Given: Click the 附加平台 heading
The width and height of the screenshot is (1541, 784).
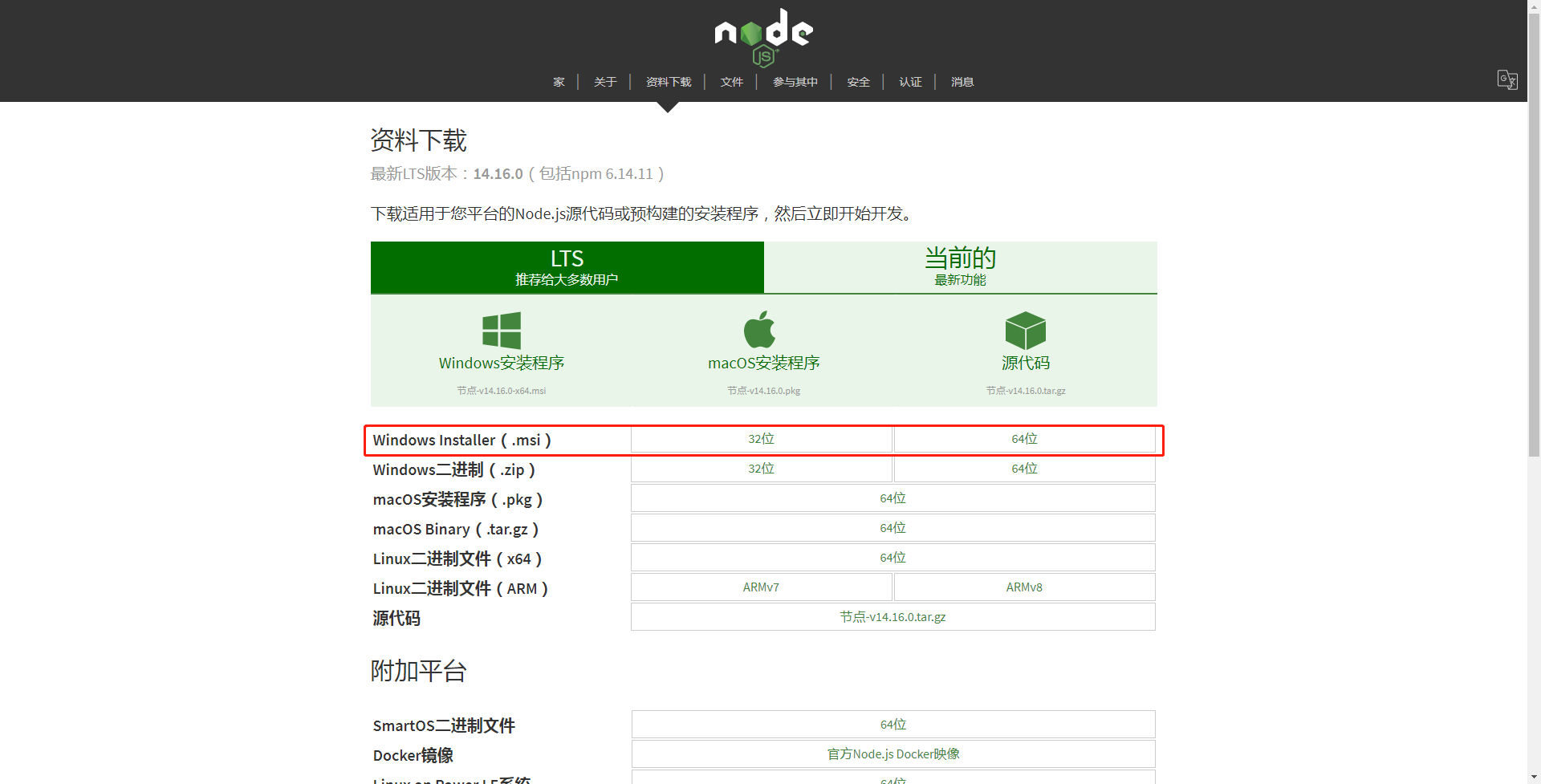Looking at the screenshot, I should tap(418, 671).
